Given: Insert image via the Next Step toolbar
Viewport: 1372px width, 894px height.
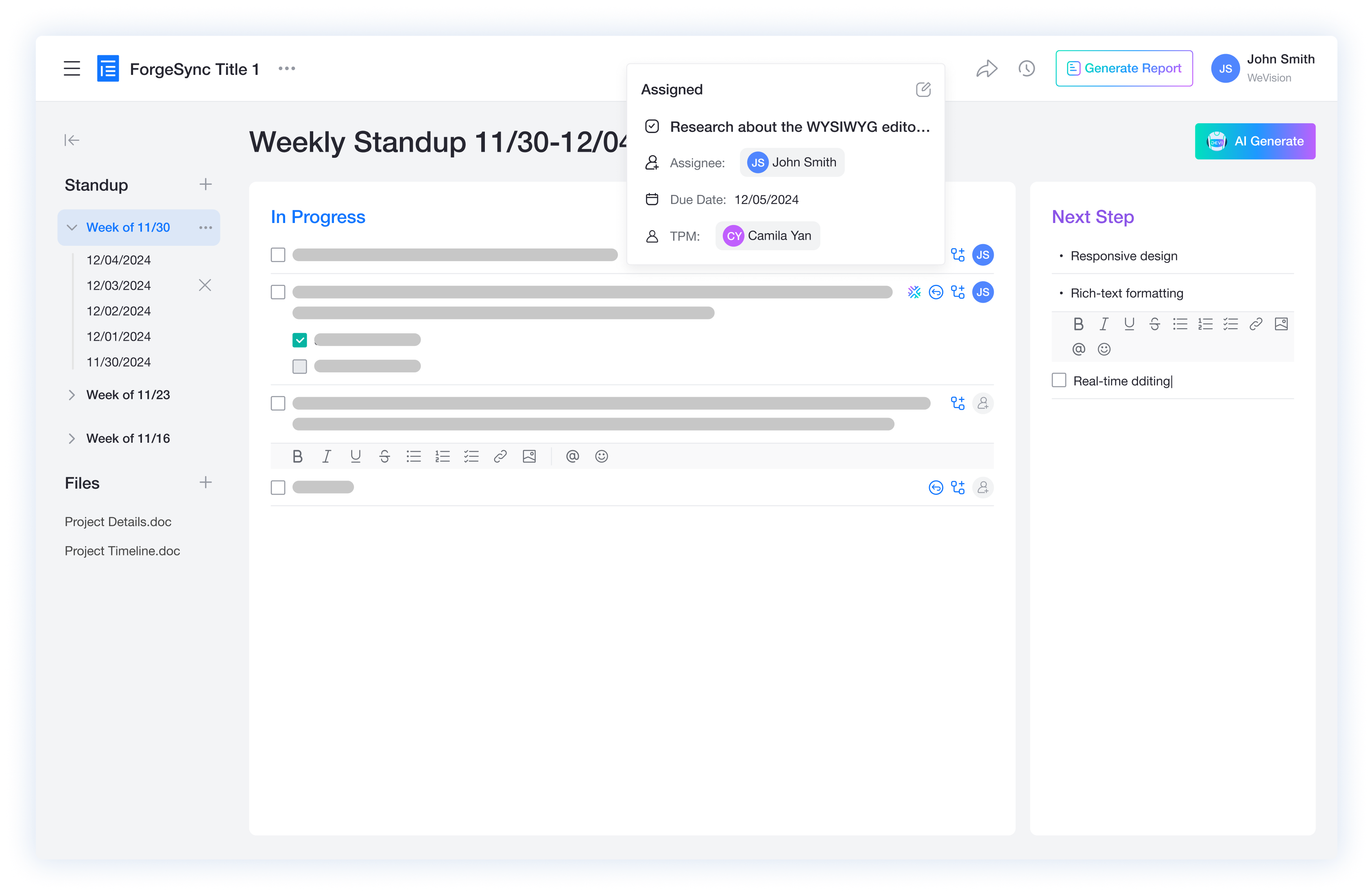Looking at the screenshot, I should tap(1281, 324).
